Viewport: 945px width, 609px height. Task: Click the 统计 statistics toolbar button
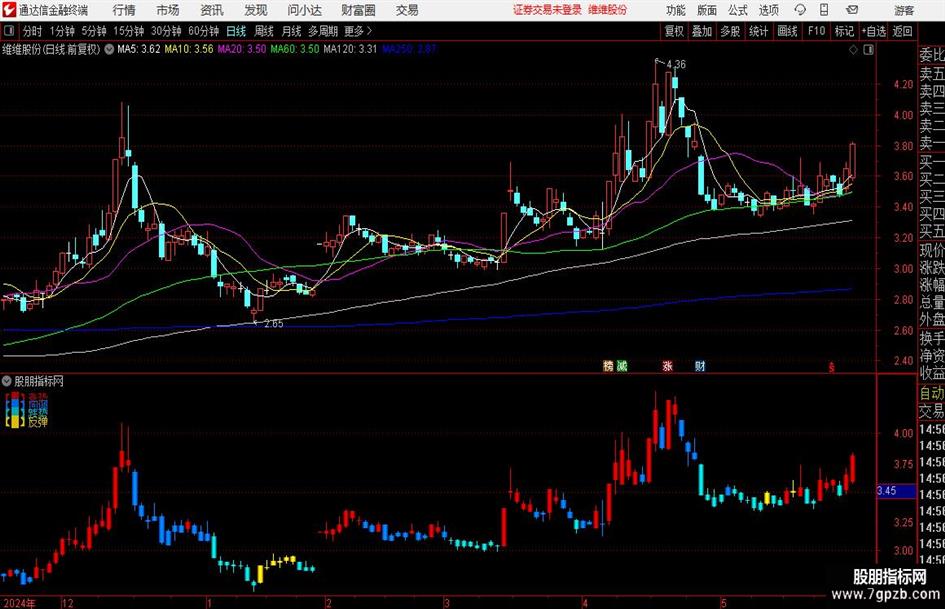758,31
